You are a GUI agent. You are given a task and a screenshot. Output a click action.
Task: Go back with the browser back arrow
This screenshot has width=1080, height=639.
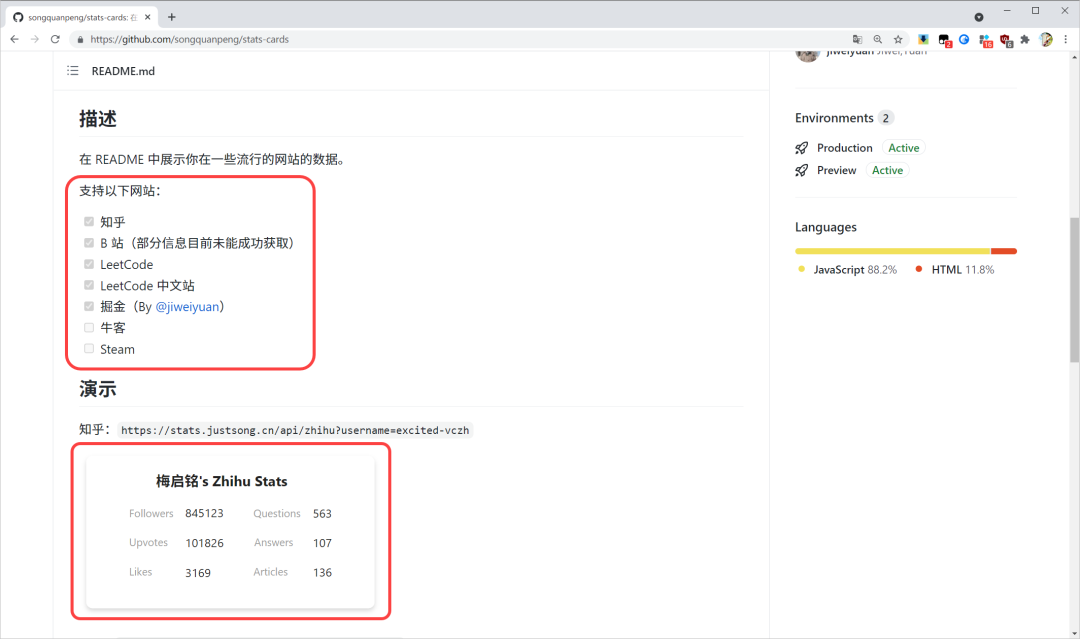pyautogui.click(x=14, y=39)
